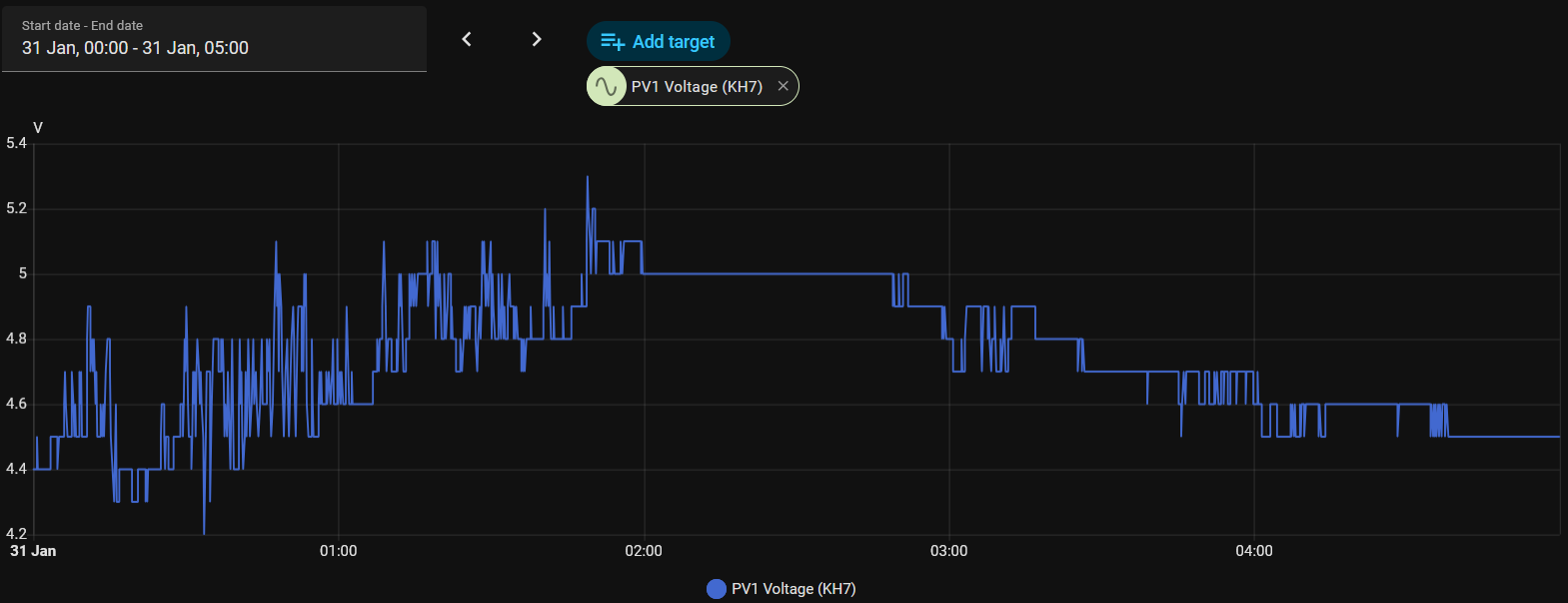Viewport: 1568px width, 603px height.
Task: Click the blue legend dot for PV1 Voltage
Action: 717,589
